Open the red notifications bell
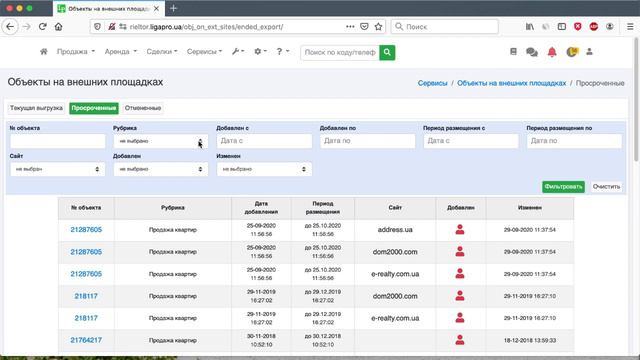The height and width of the screenshot is (360, 640). tap(552, 52)
